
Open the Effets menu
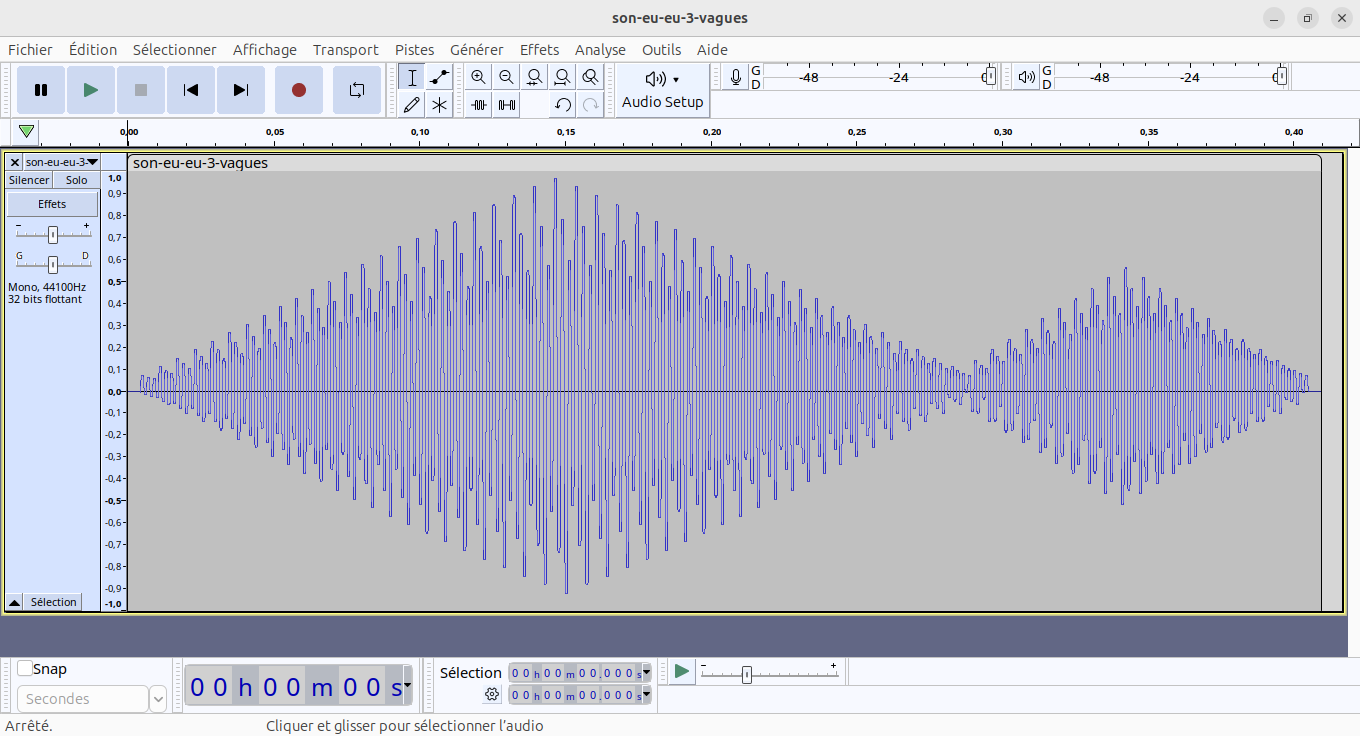tap(539, 50)
